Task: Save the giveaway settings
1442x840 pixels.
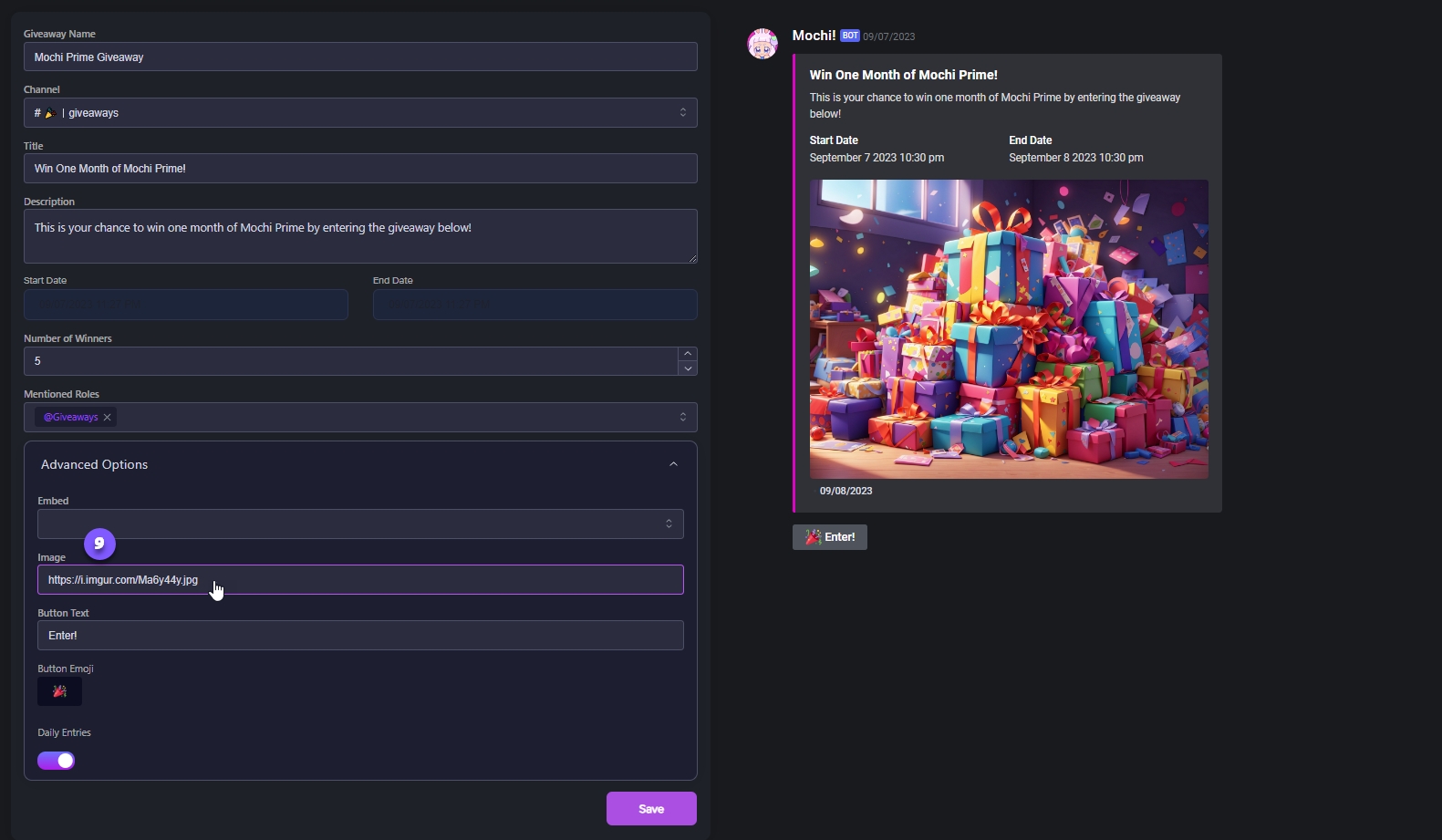Action: coord(651,809)
